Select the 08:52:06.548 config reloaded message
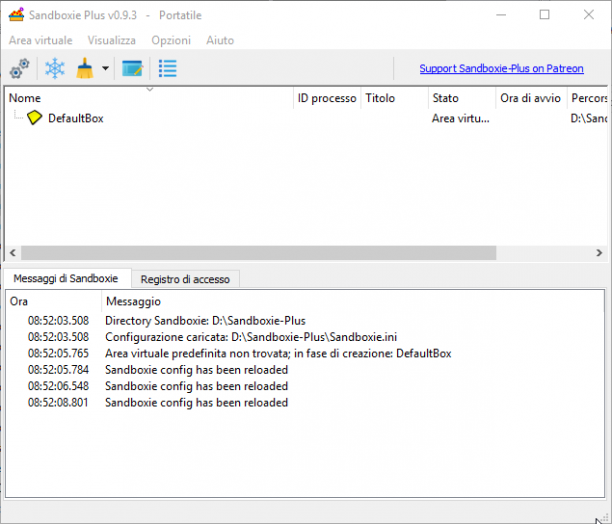This screenshot has width=612, height=524. [305, 386]
